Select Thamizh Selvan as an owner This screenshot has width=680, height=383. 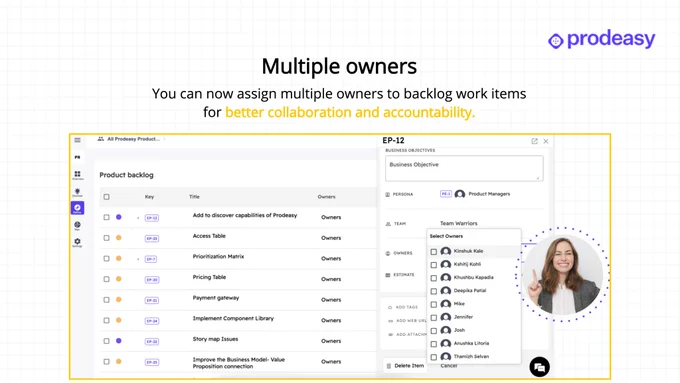click(x=434, y=357)
